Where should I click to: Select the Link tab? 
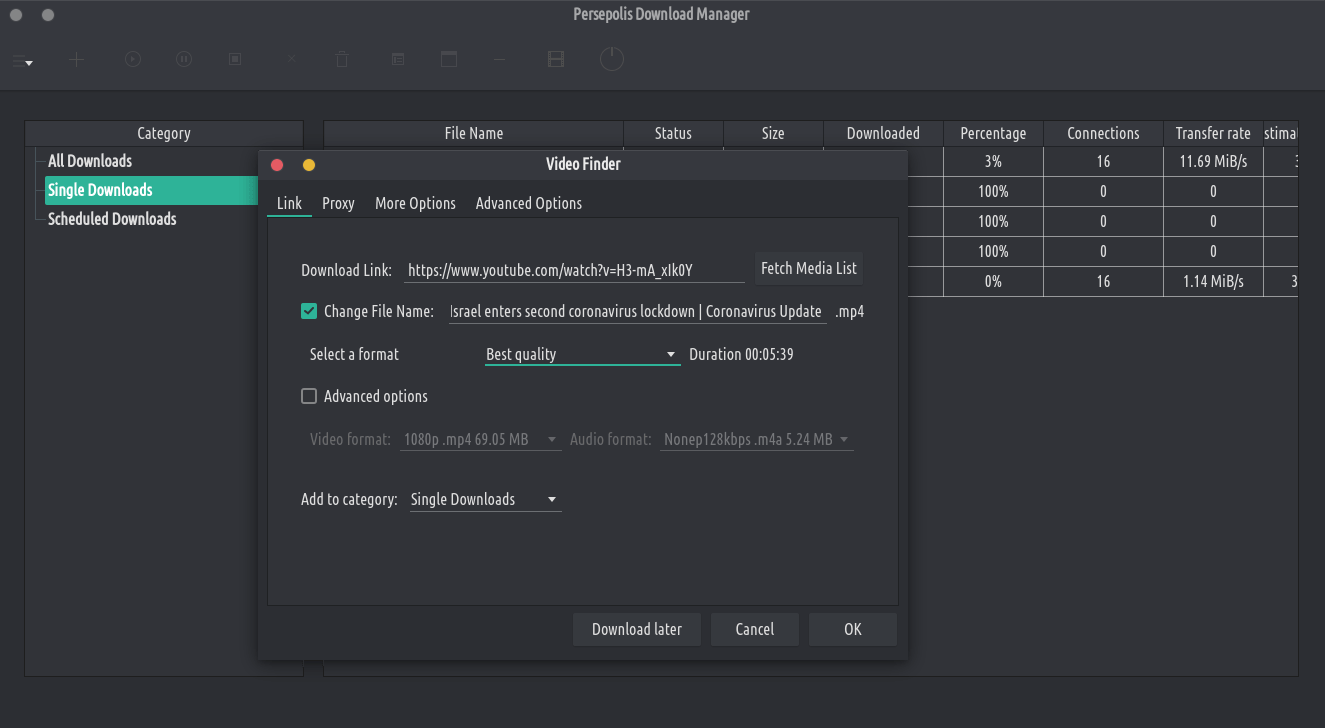[x=289, y=203]
